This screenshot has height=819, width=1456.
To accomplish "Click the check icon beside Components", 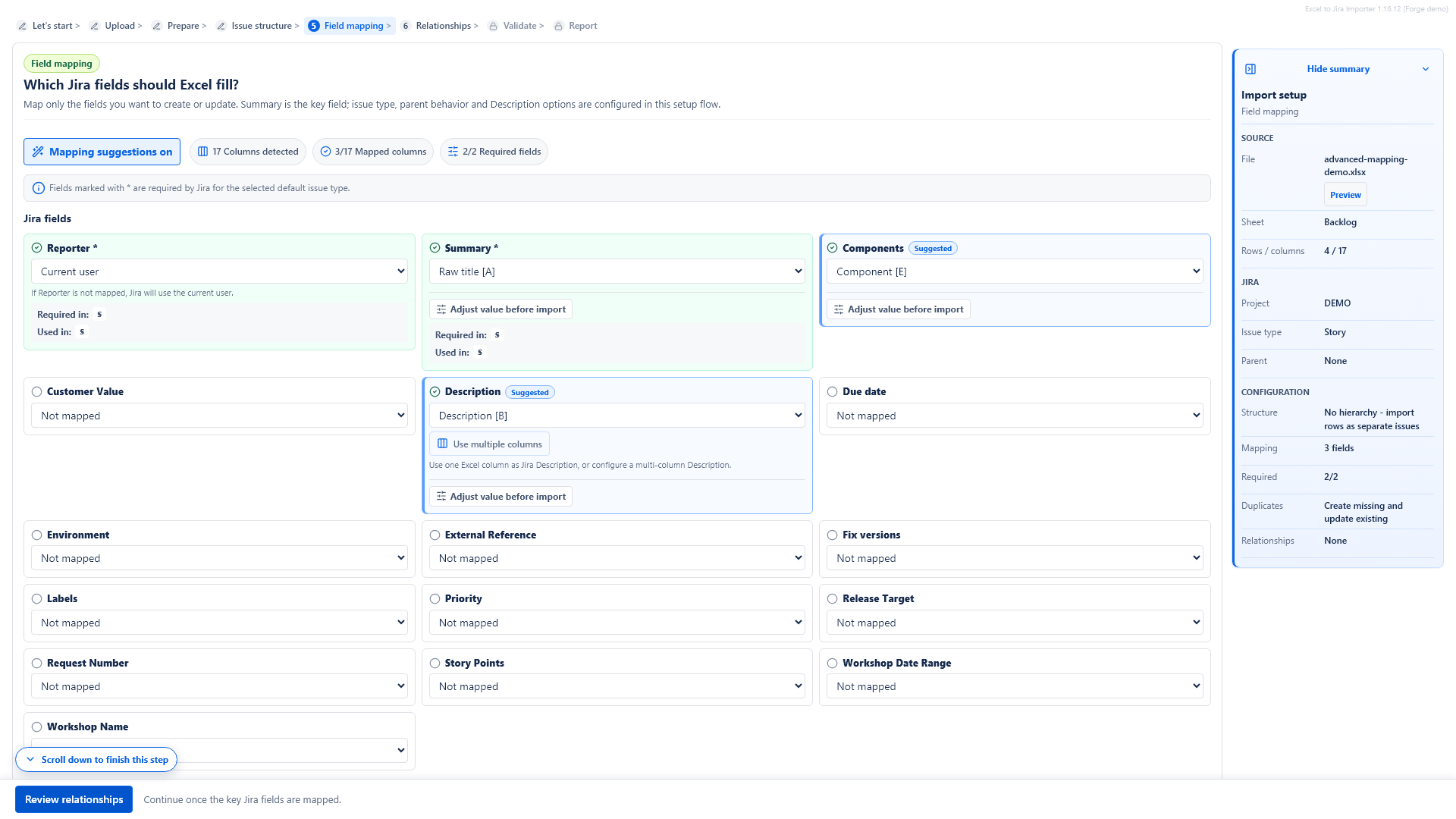I will [x=832, y=248].
